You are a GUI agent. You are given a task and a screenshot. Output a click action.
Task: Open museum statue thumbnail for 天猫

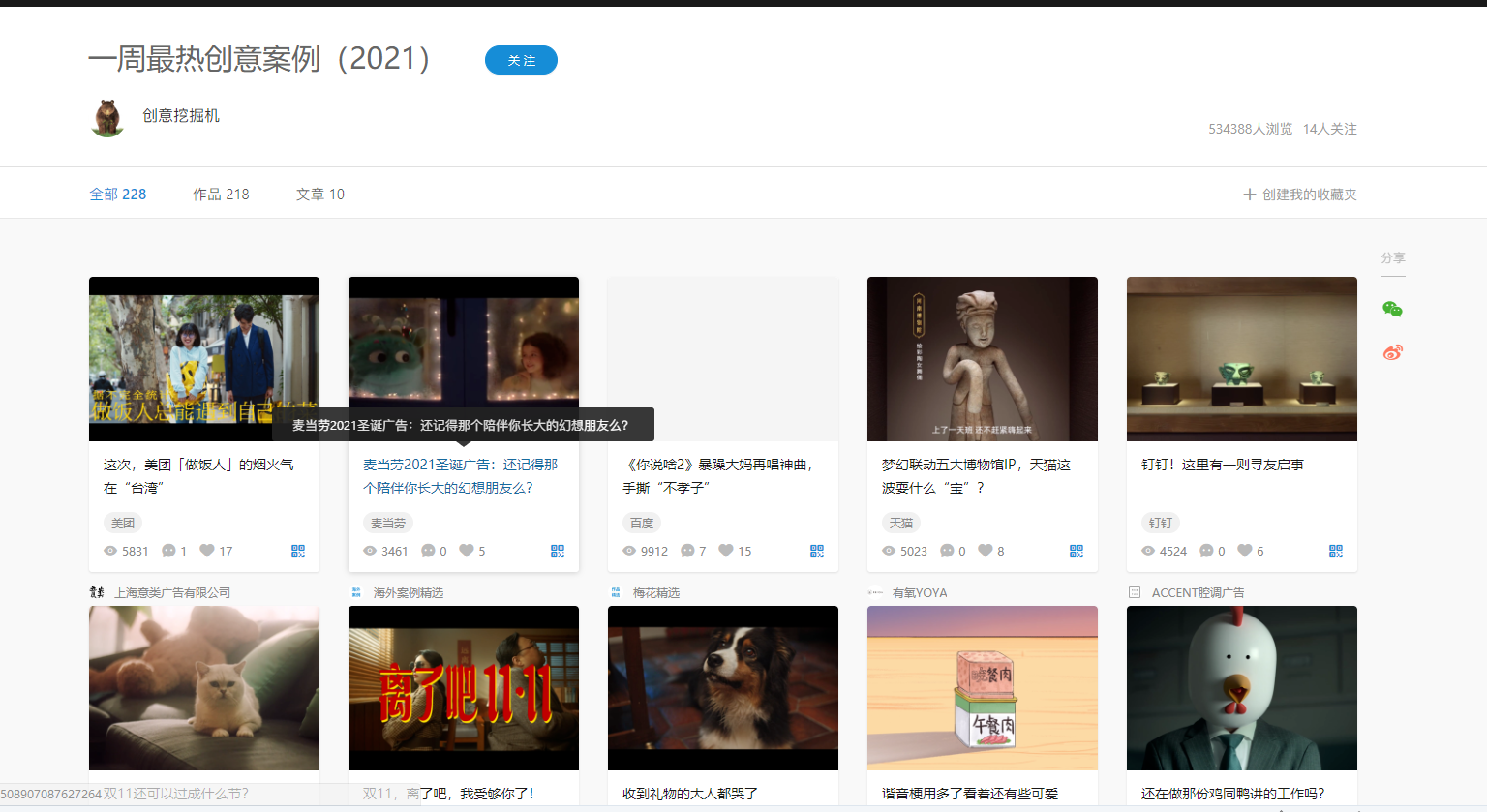click(x=983, y=359)
